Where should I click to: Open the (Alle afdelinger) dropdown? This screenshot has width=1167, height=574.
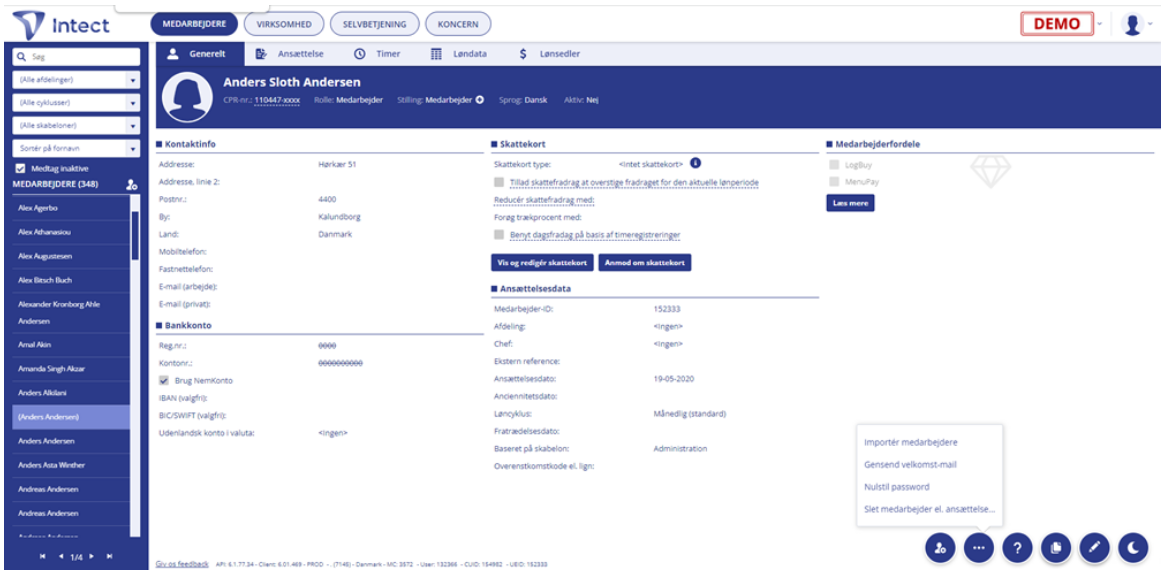[76, 80]
